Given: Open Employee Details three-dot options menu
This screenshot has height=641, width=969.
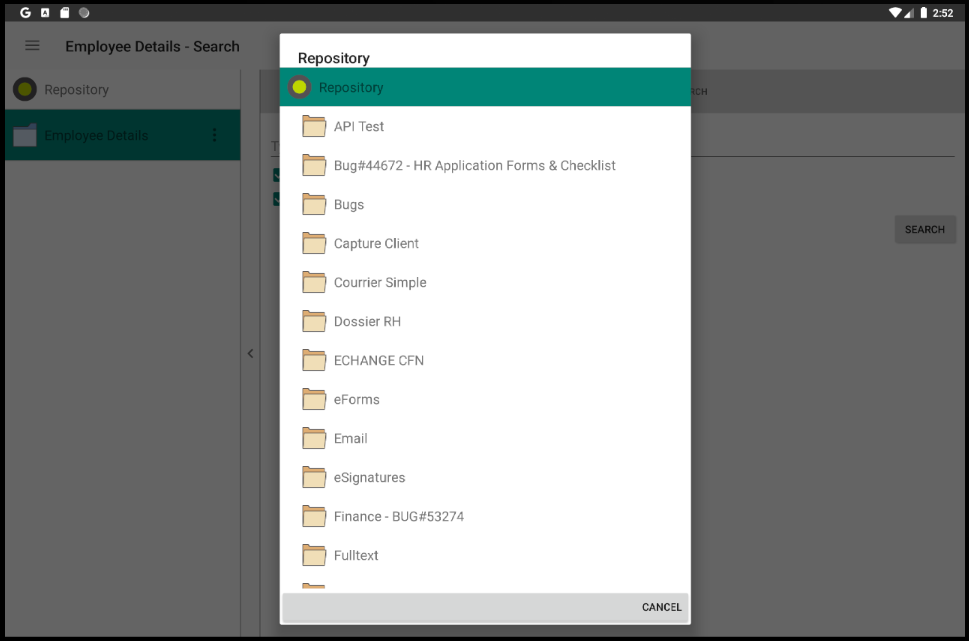Looking at the screenshot, I should coord(214,135).
